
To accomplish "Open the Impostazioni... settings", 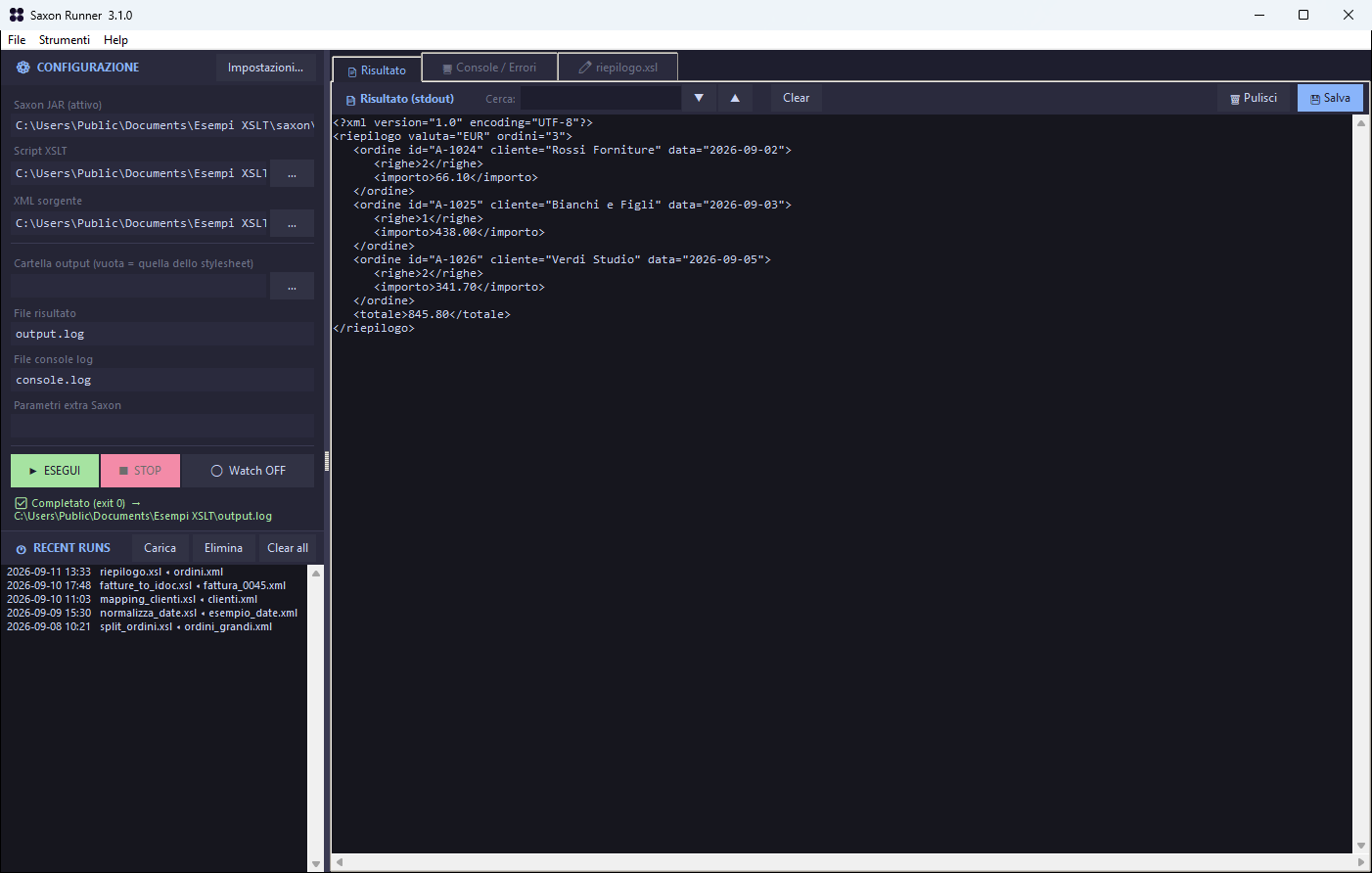I will 265,68.
